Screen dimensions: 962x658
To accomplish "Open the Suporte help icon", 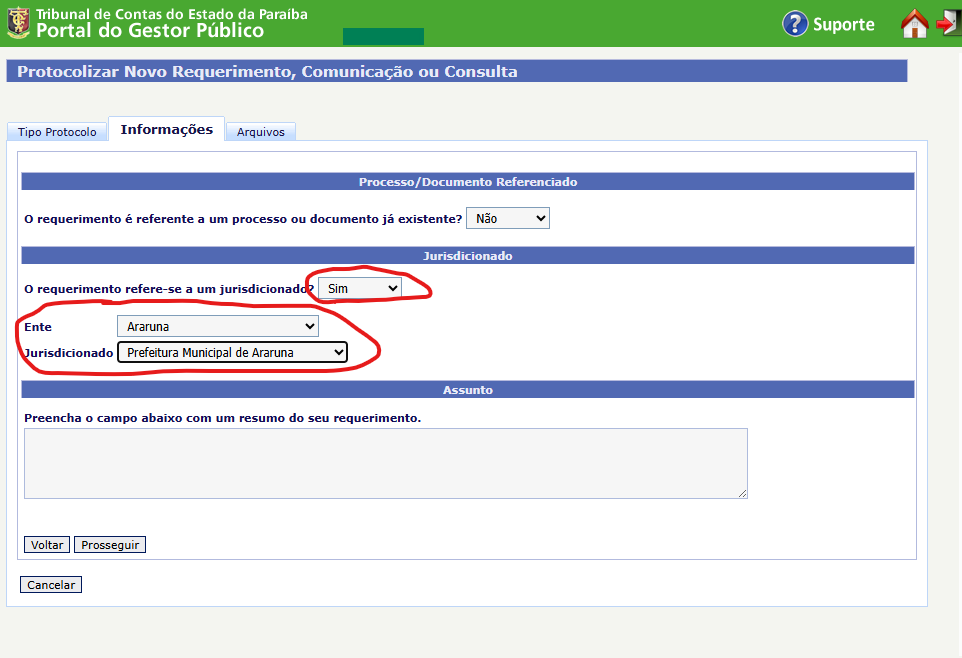I will 795,24.
